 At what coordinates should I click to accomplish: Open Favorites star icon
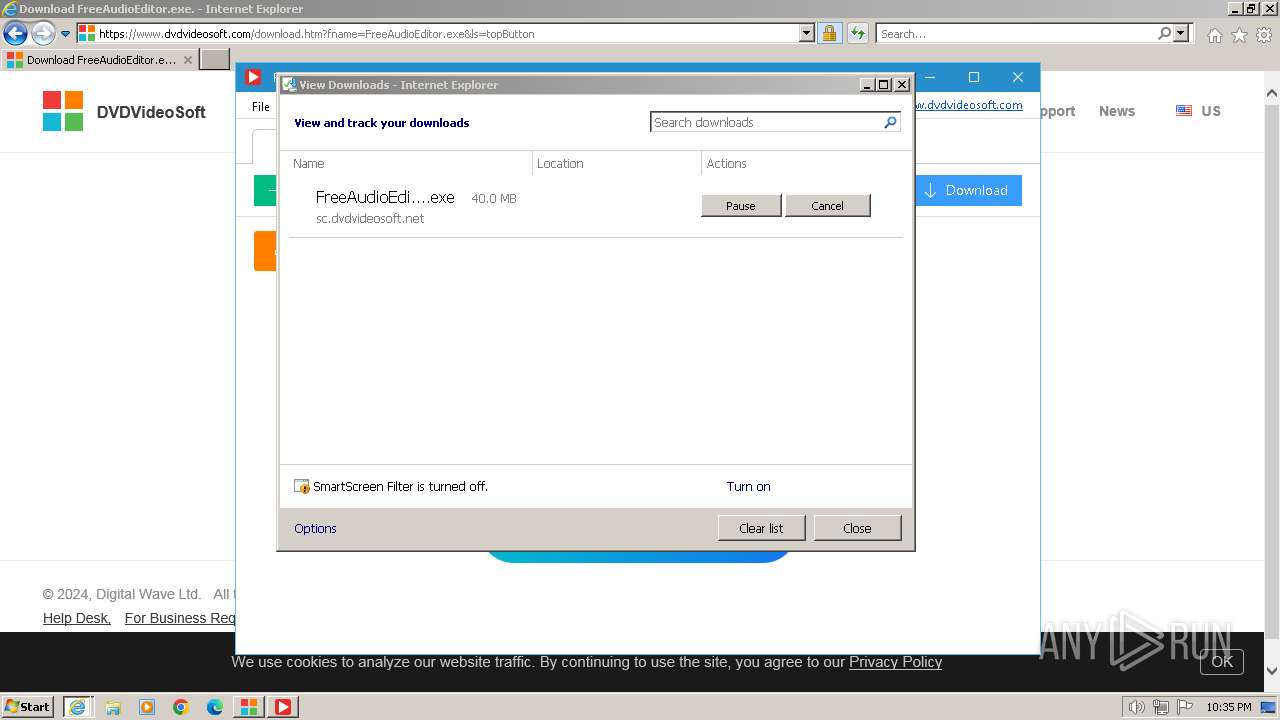coord(1239,35)
